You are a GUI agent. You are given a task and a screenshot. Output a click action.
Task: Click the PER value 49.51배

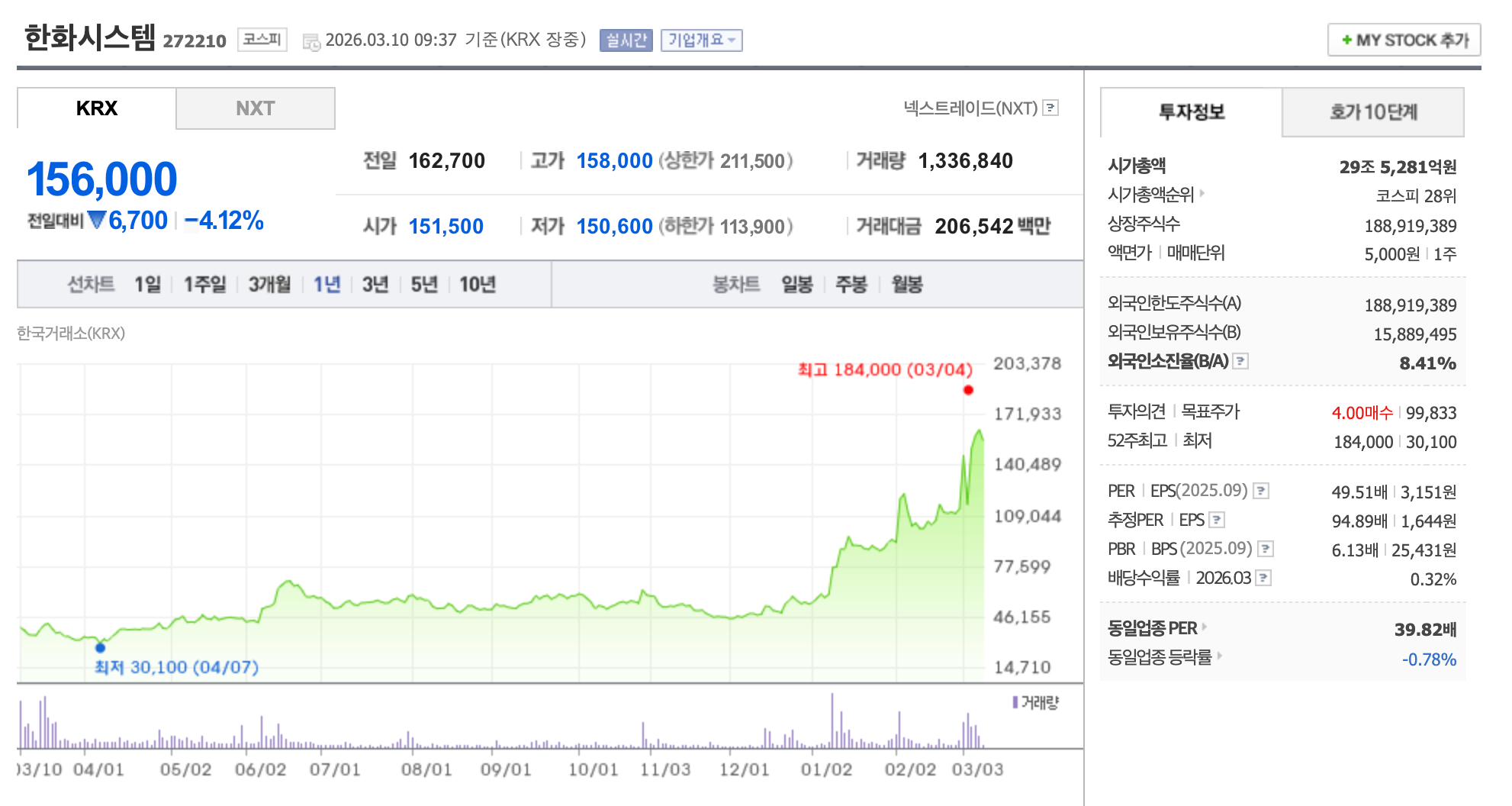(x=1359, y=492)
